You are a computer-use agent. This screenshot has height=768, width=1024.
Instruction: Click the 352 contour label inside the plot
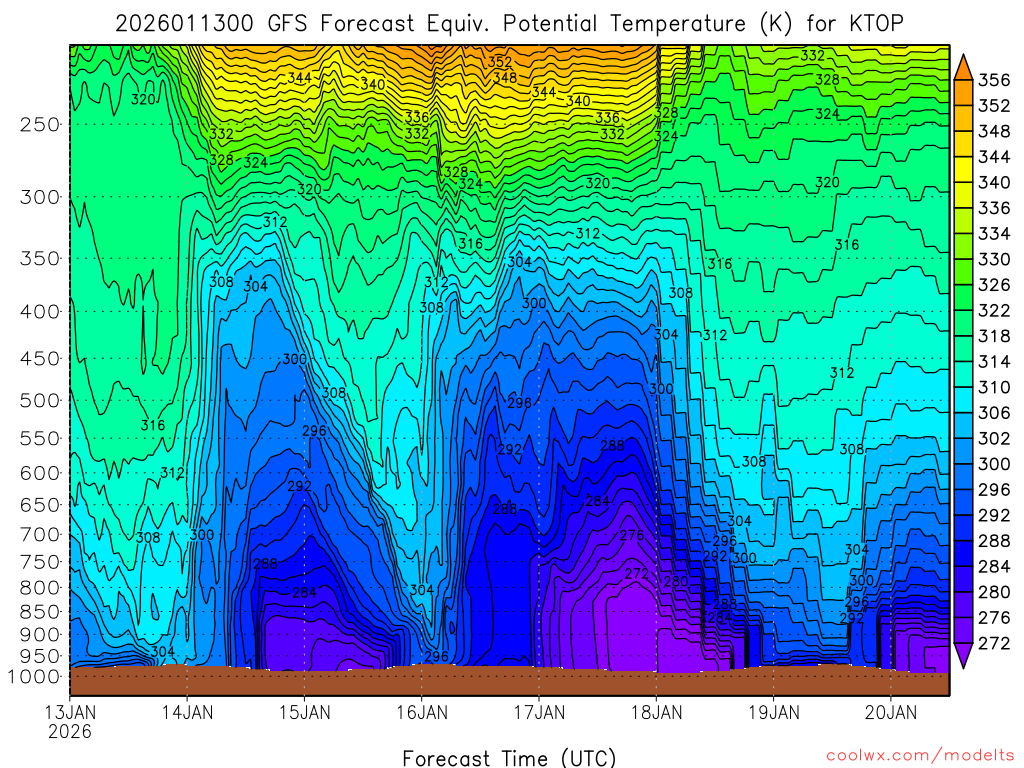(500, 62)
